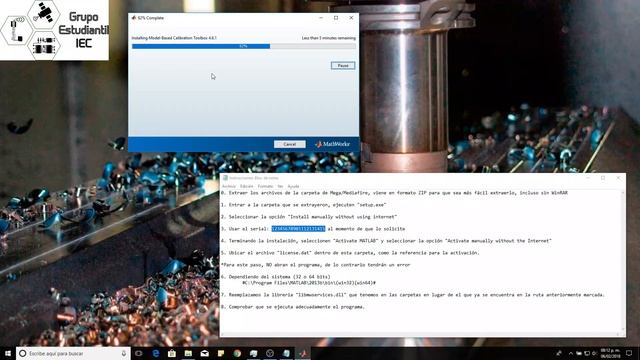Click the microphone icon in taskbar search
The height and width of the screenshot is (360, 640).
[x=124, y=353]
